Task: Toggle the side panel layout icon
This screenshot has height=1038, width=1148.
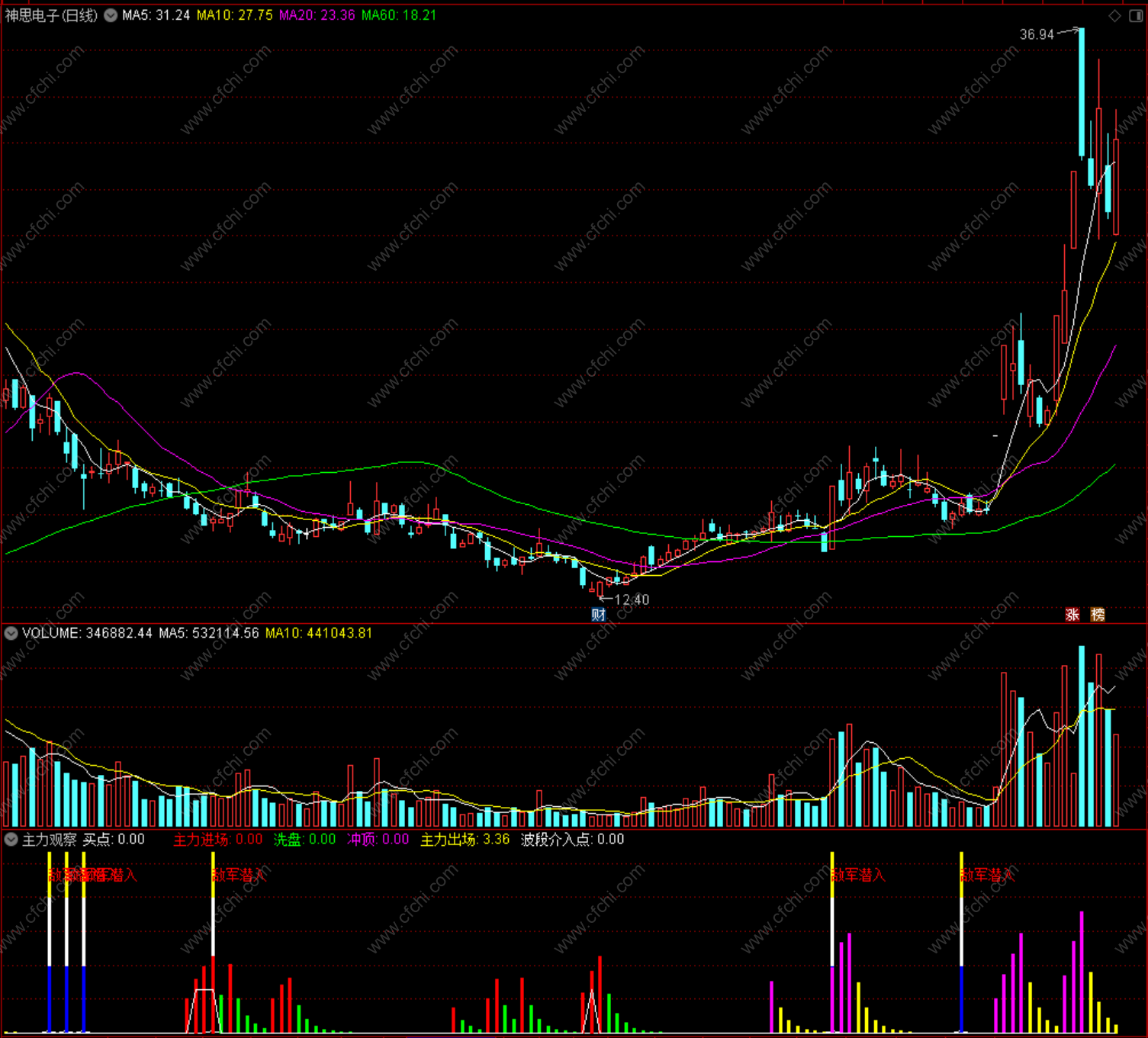Action: click(x=1135, y=15)
